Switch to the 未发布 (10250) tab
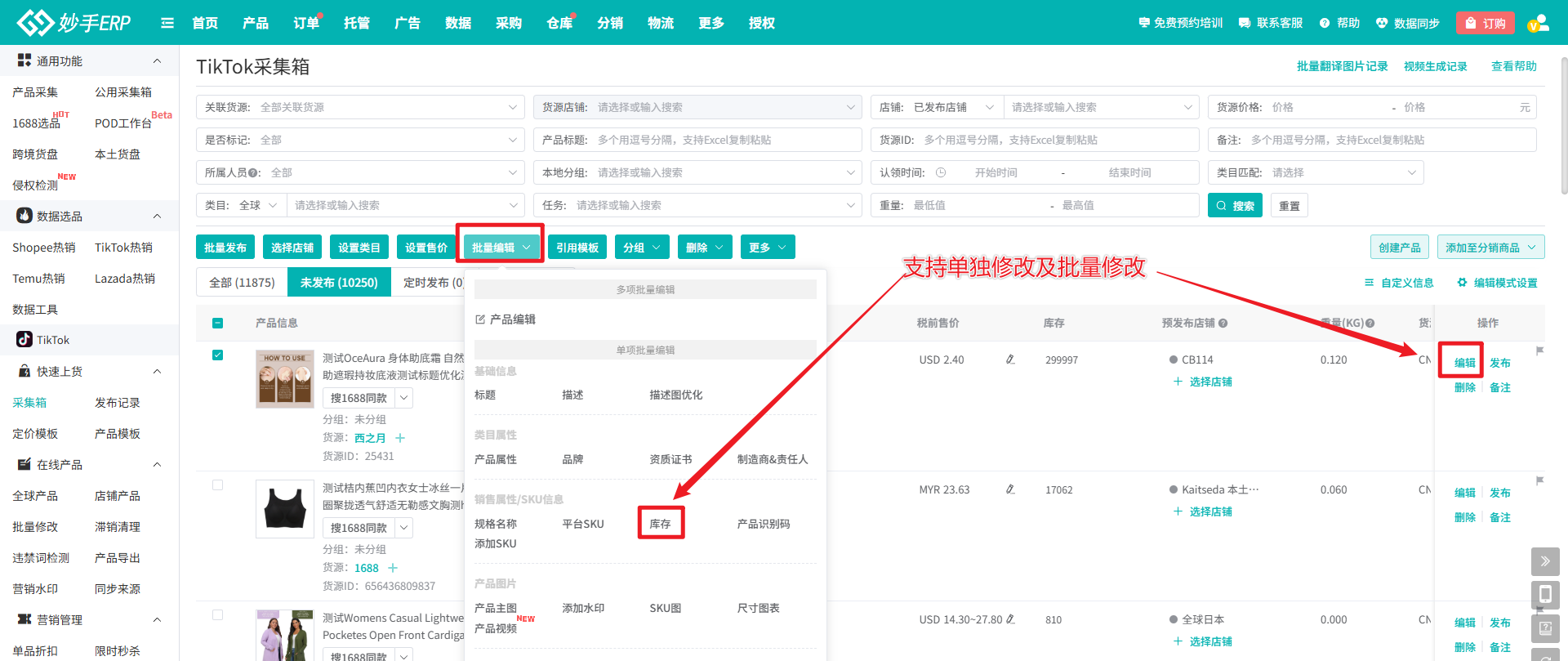The width and height of the screenshot is (1568, 661). click(339, 282)
